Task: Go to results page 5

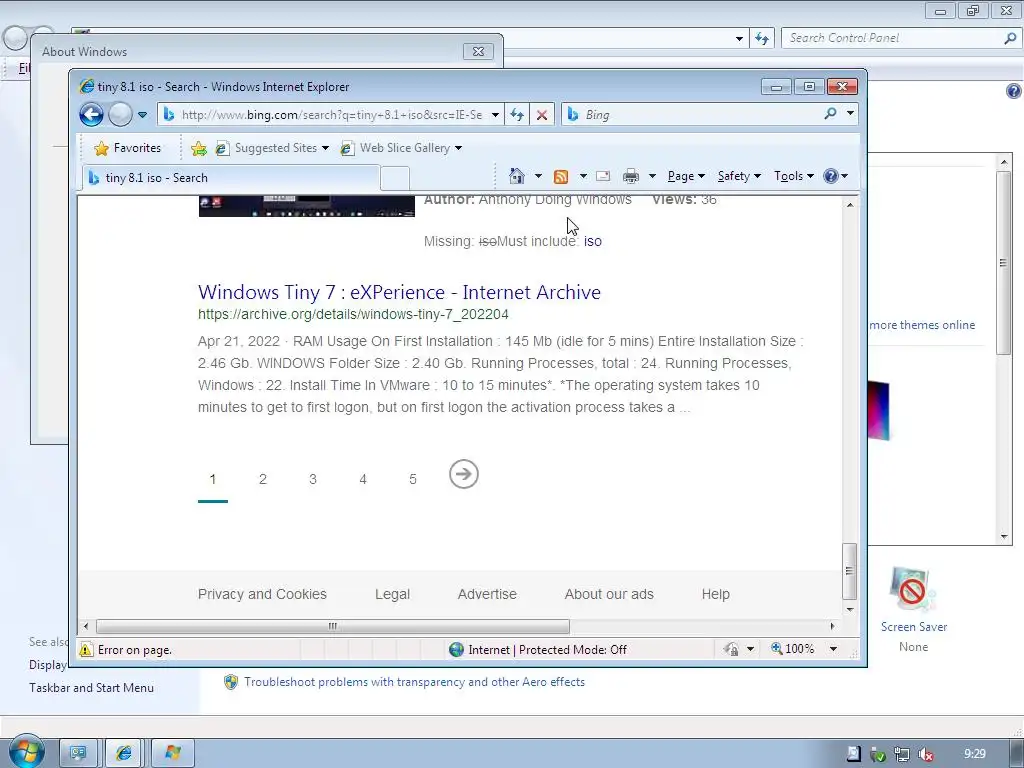Action: click(x=413, y=479)
